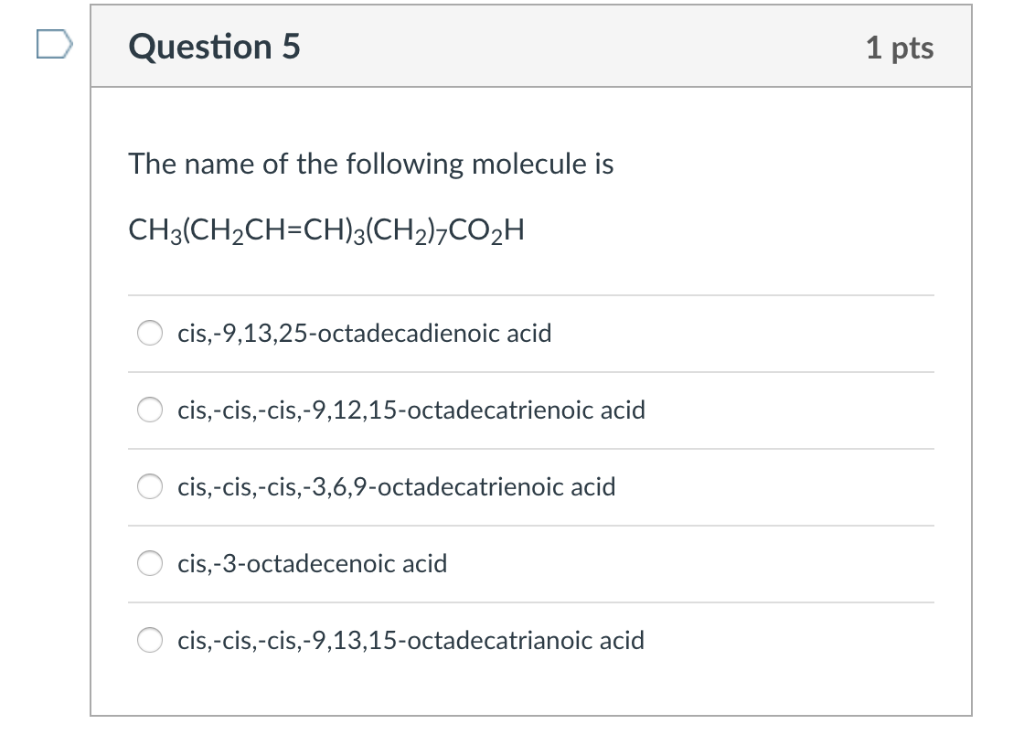Click the answer text cis,-cis,-cis,-9,12,15-octadecatrienoic acid
1024x735 pixels.
coord(411,410)
